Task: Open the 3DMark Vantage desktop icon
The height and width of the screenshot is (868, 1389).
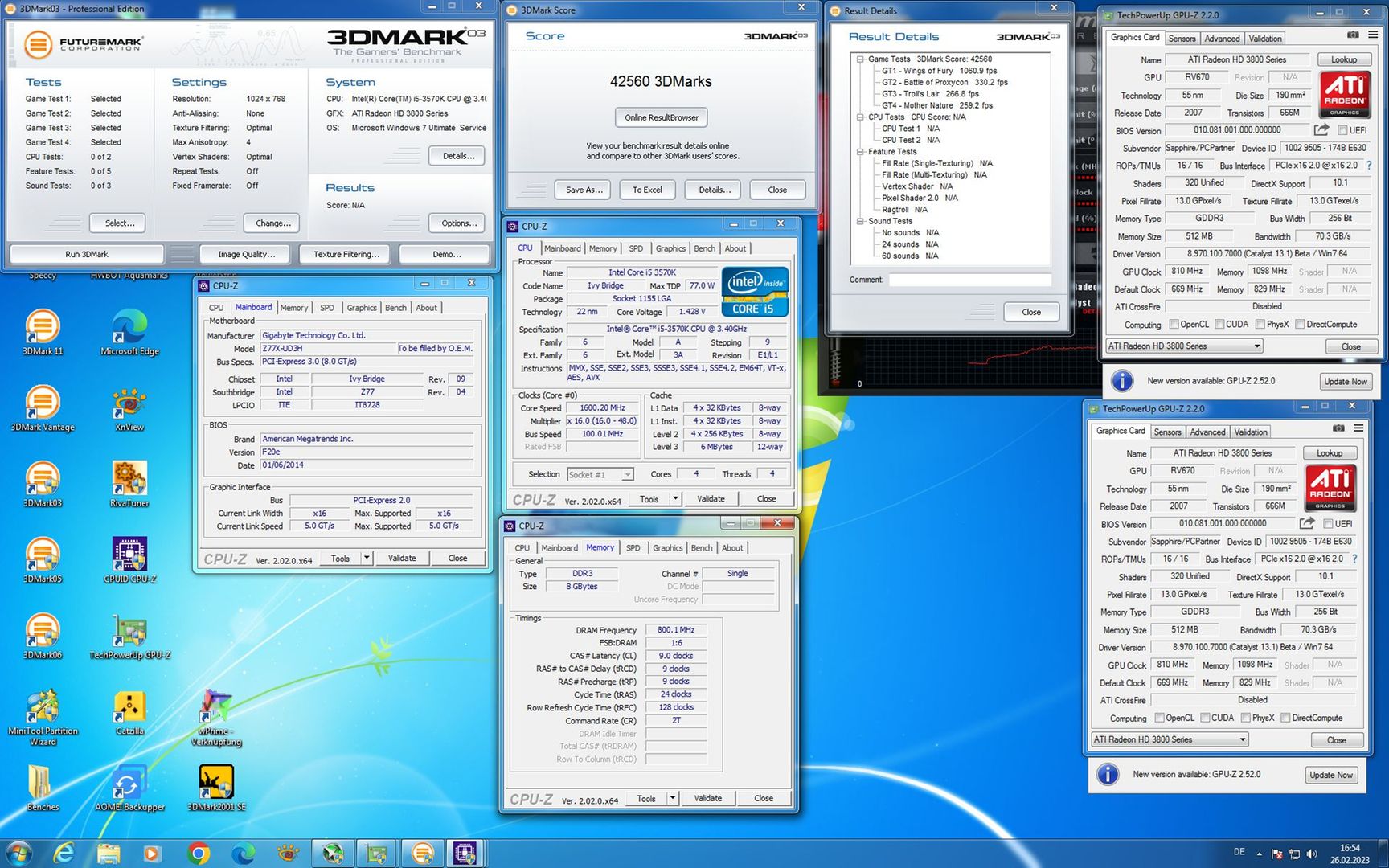Action: point(43,409)
